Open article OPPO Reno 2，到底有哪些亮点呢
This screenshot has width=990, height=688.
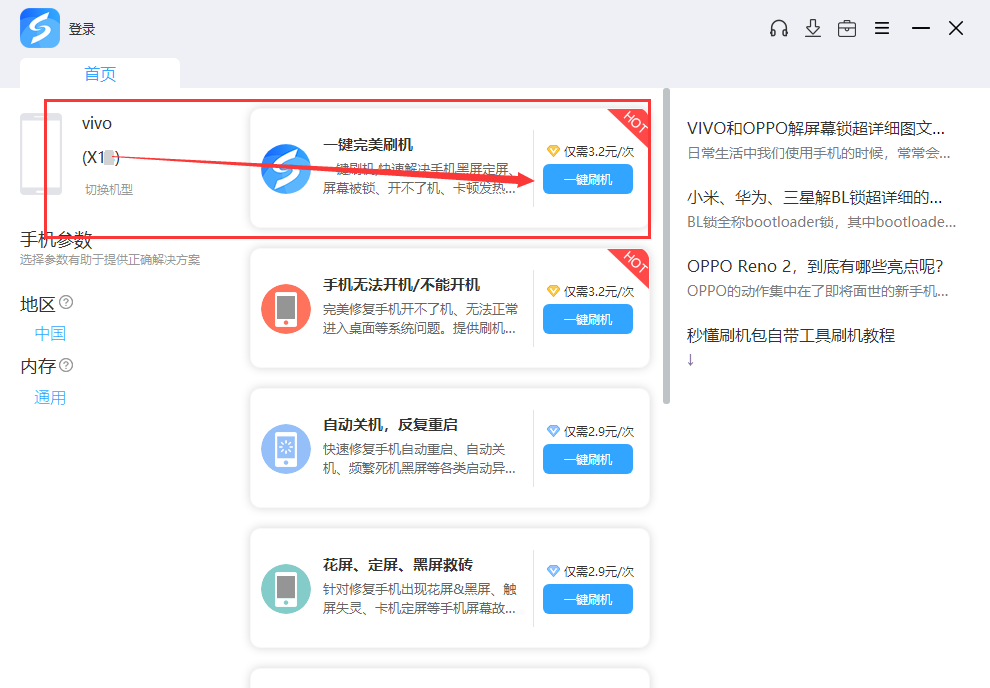tap(815, 266)
